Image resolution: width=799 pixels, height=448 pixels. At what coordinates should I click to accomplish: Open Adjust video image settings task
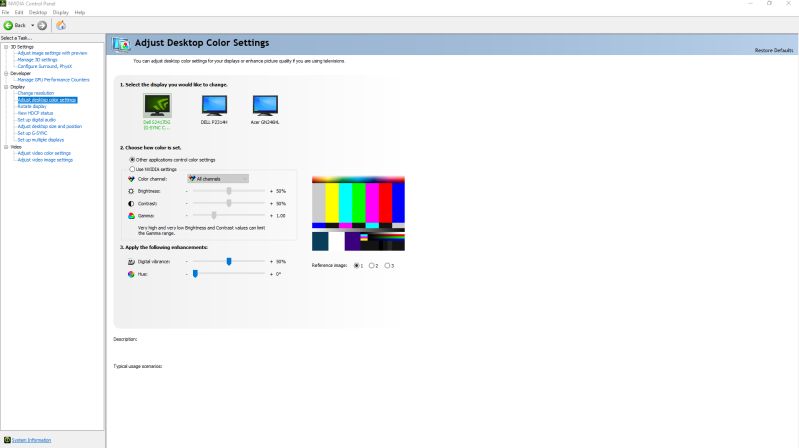click(x=45, y=160)
